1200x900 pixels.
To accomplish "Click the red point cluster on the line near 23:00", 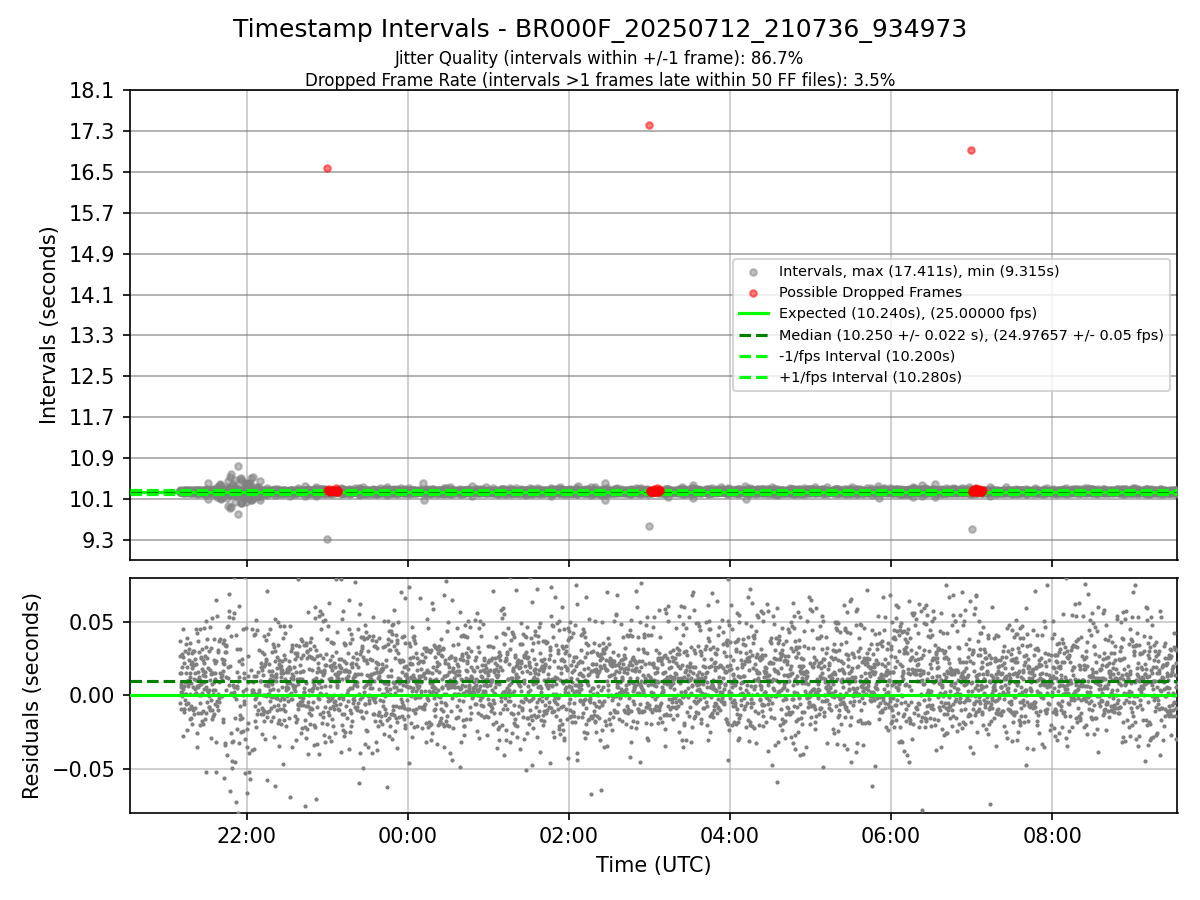I will click(334, 491).
